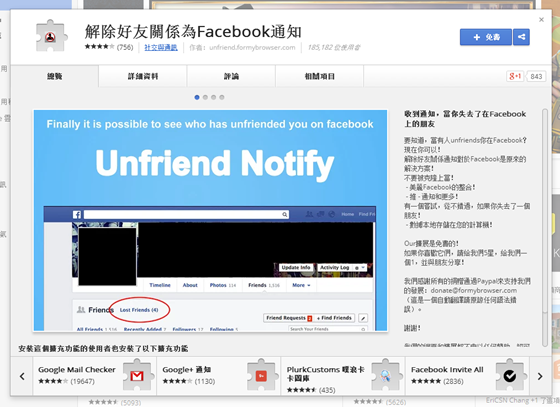
Task: Click the description panel scrollbar
Action: point(545,227)
